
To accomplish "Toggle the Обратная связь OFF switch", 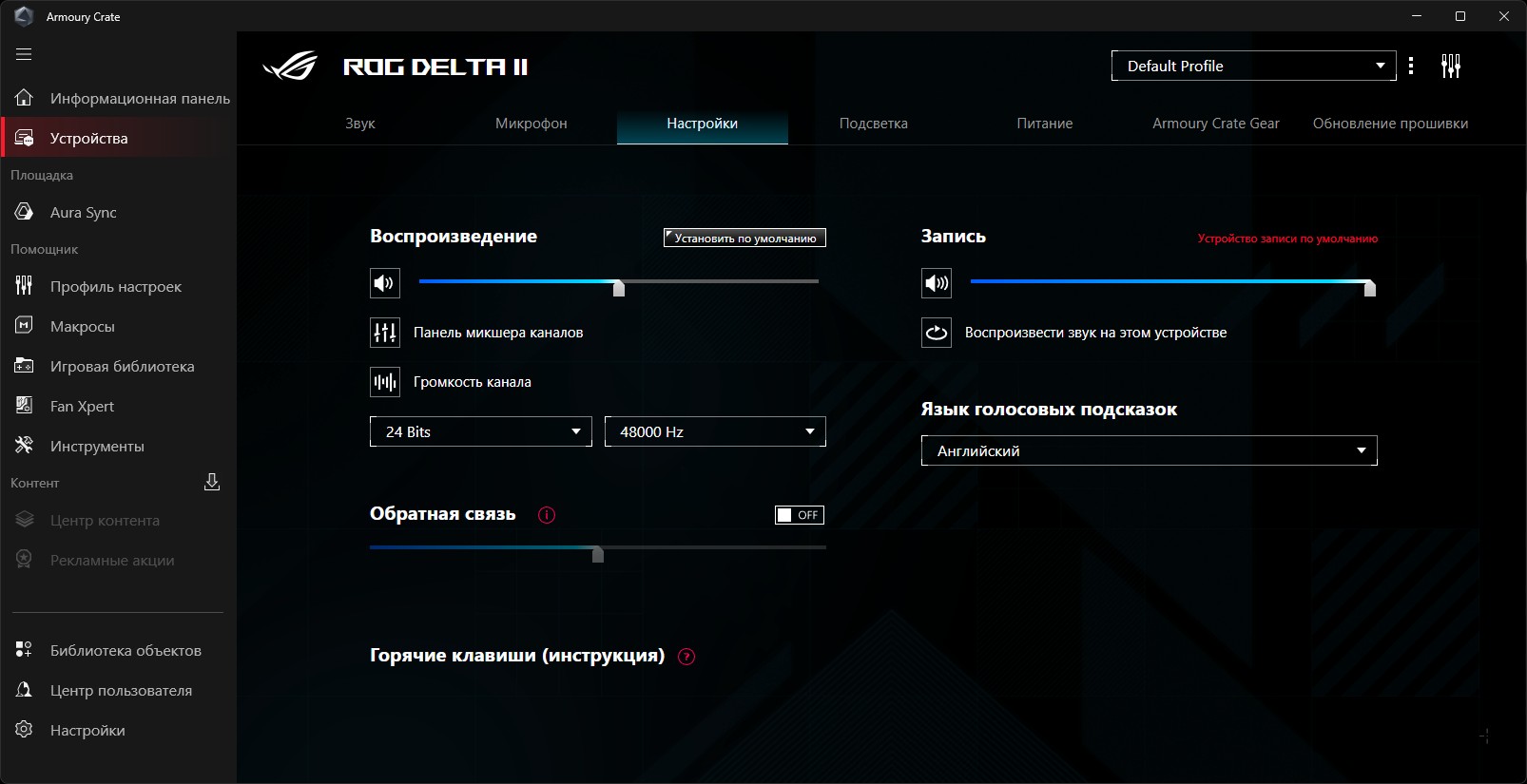I will tap(800, 515).
